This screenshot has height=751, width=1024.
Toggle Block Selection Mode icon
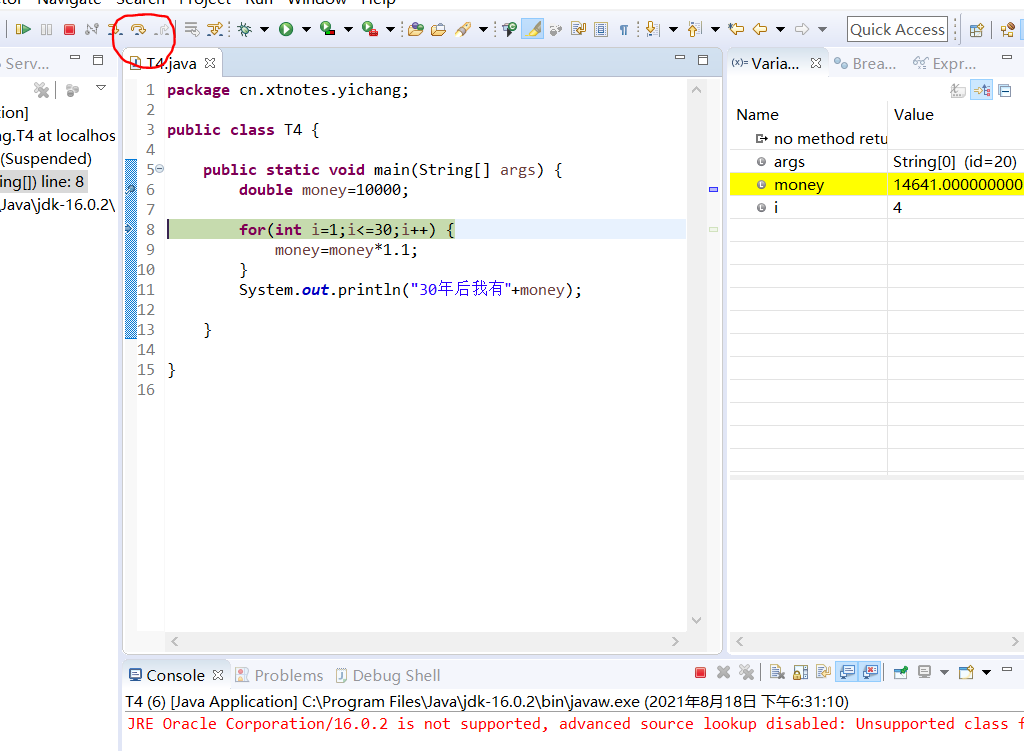tap(601, 29)
